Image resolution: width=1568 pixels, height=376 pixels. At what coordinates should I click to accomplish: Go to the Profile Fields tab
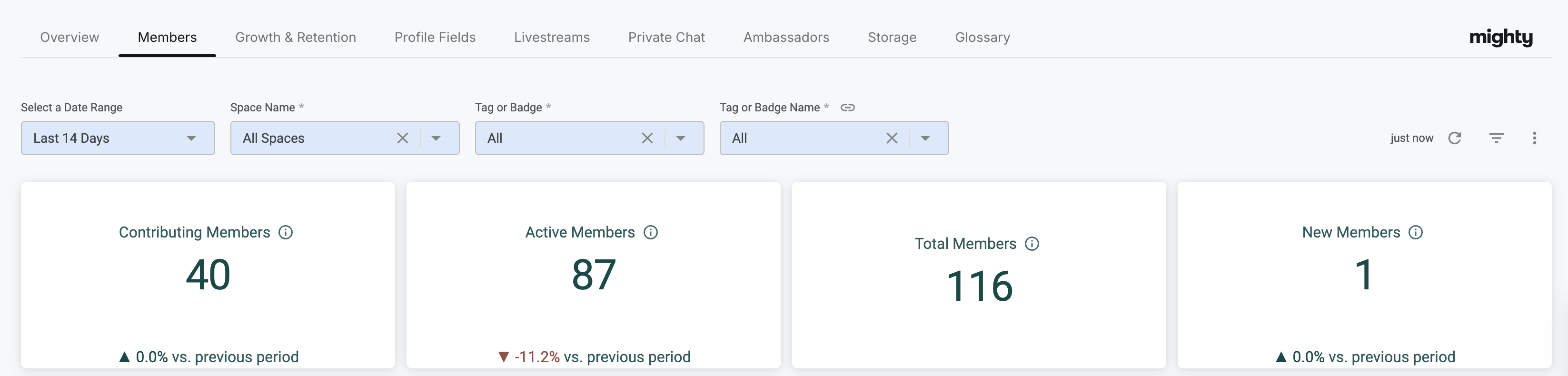[435, 37]
